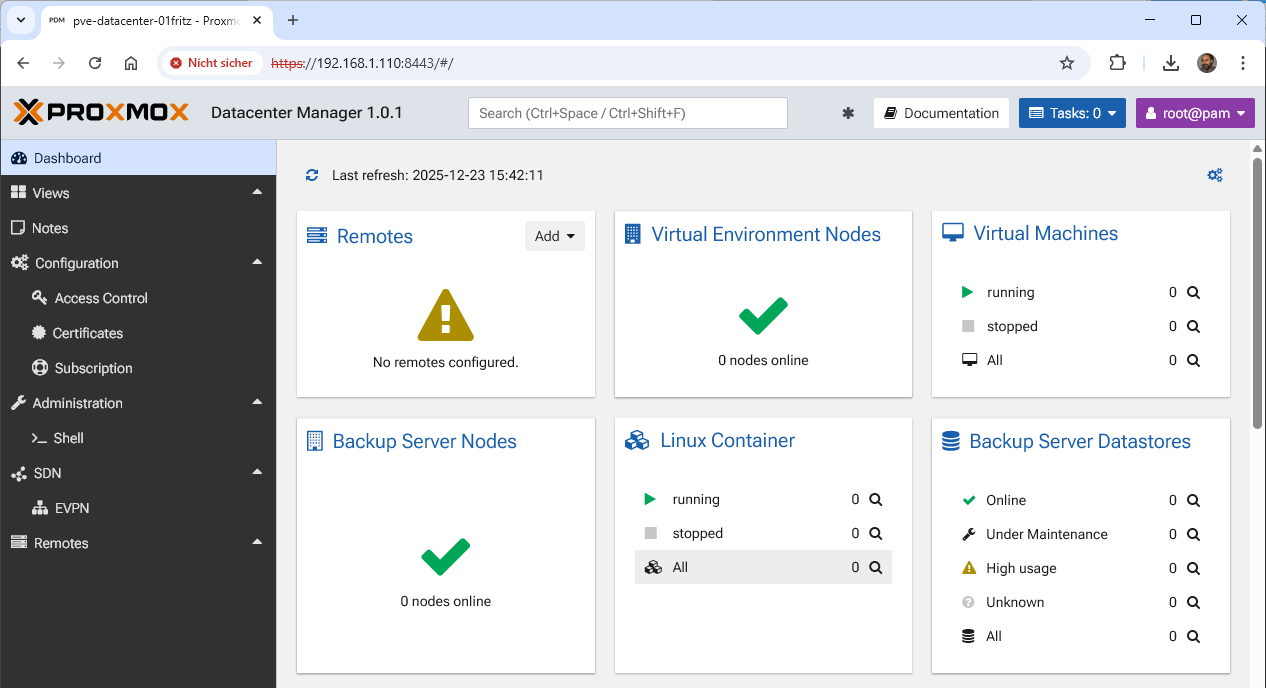Search High usage datastores magnifier icon
This screenshot has height=688, width=1266.
[1193, 569]
